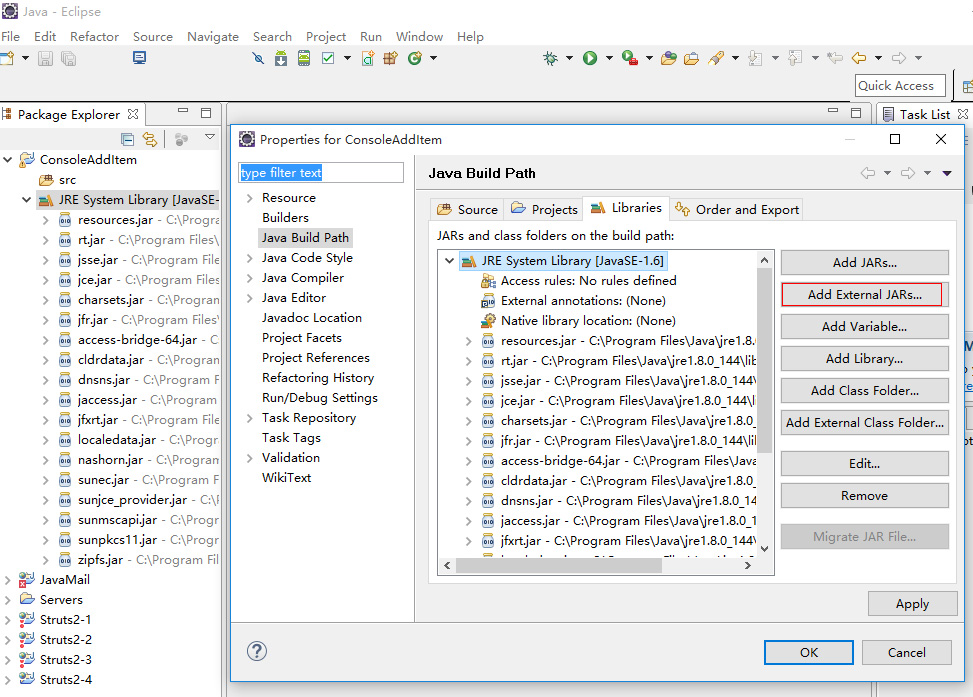Open the Refactor menu
The height and width of the screenshot is (697, 973).
click(x=94, y=37)
